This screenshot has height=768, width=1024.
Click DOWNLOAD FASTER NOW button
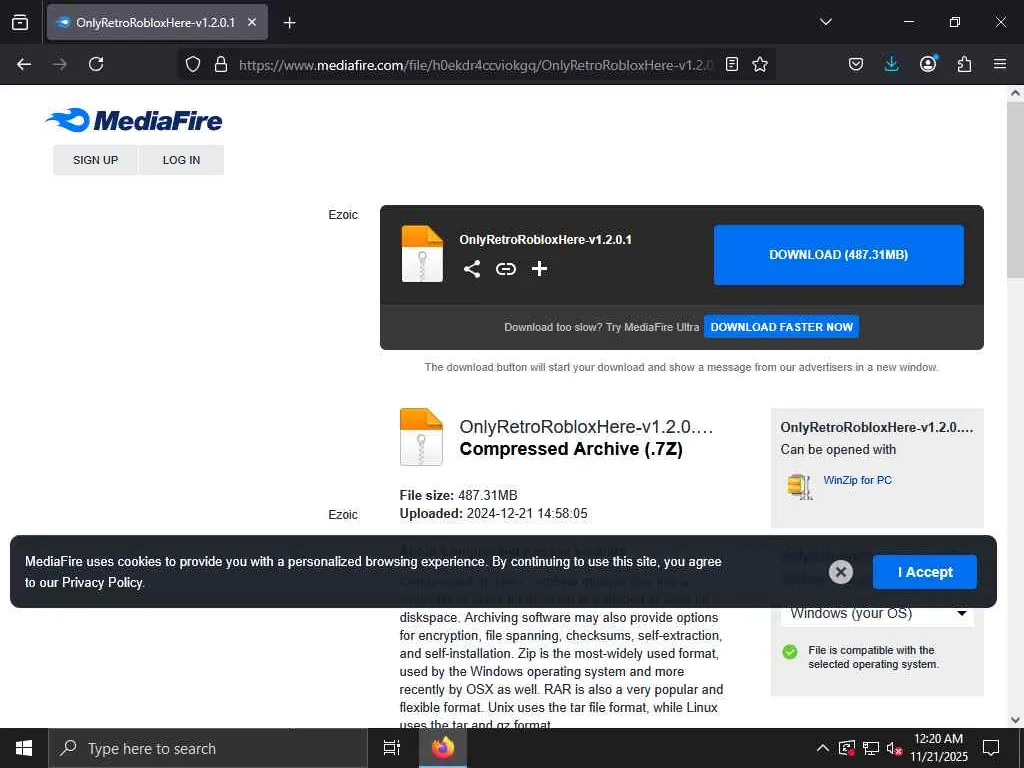point(781,327)
